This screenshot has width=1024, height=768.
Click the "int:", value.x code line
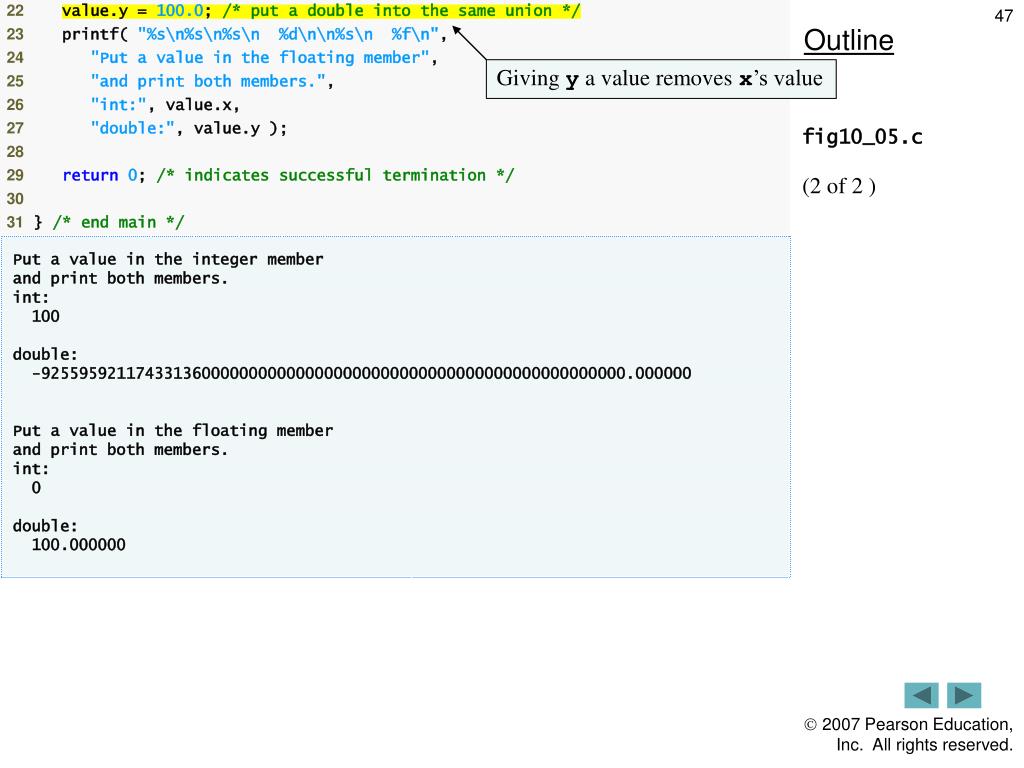165,104
